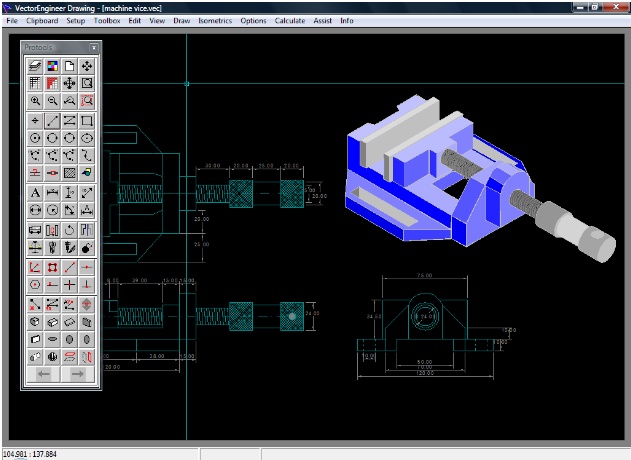Select the horizontal dimension tool

[52, 193]
